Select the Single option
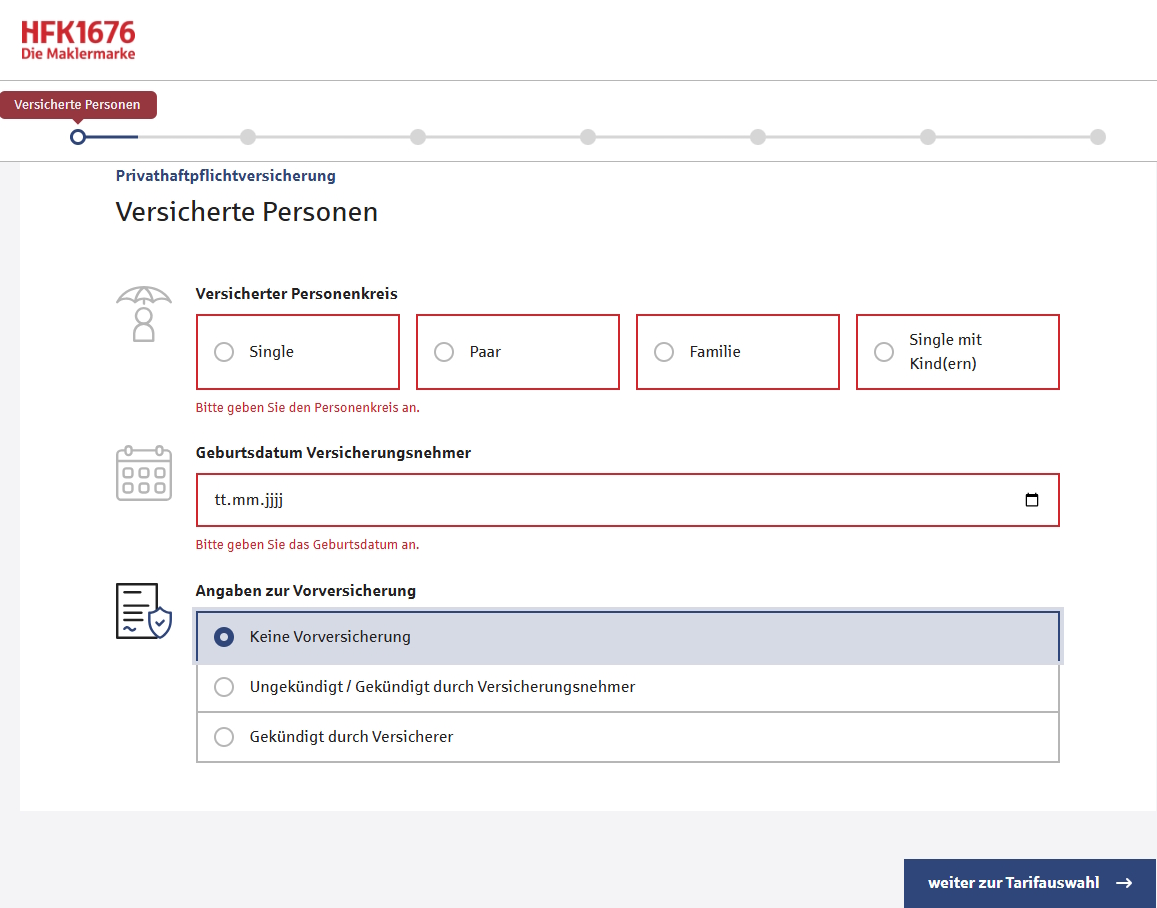 click(x=223, y=352)
